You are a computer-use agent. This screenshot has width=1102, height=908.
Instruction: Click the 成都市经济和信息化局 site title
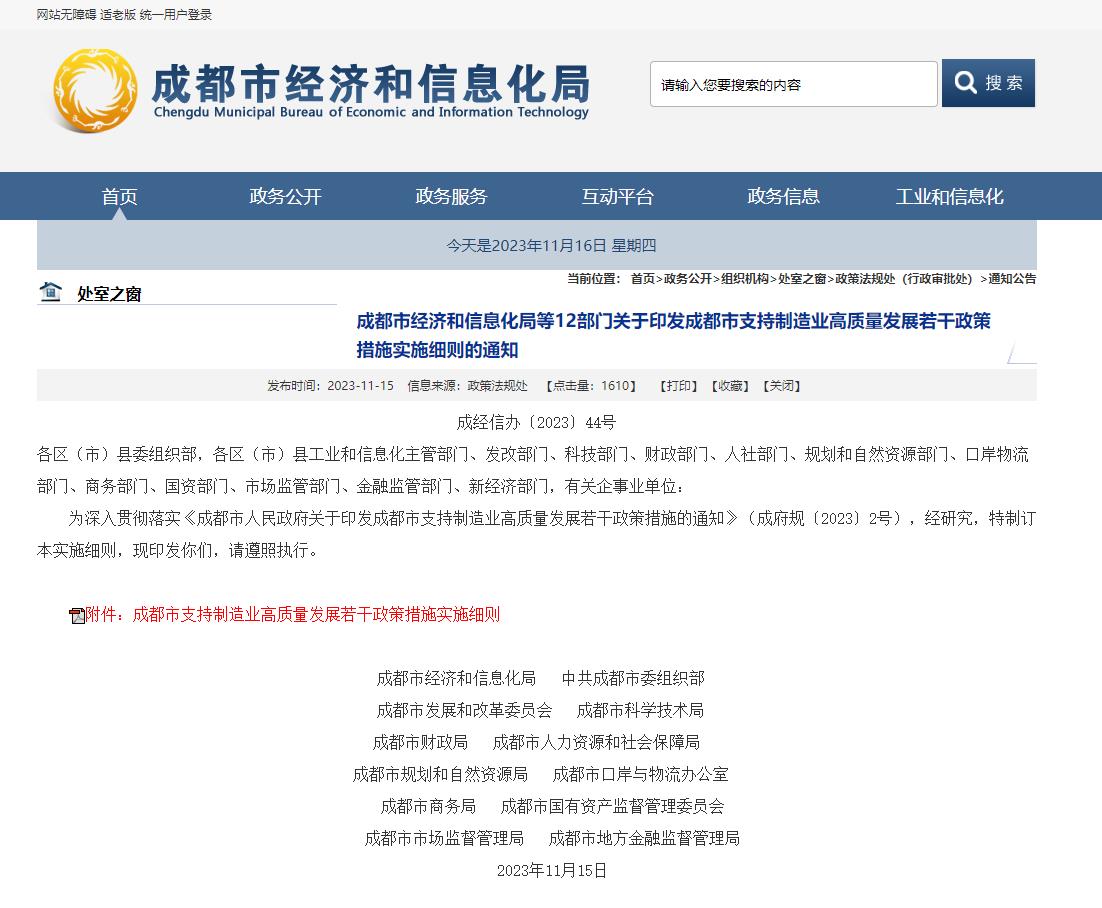371,83
